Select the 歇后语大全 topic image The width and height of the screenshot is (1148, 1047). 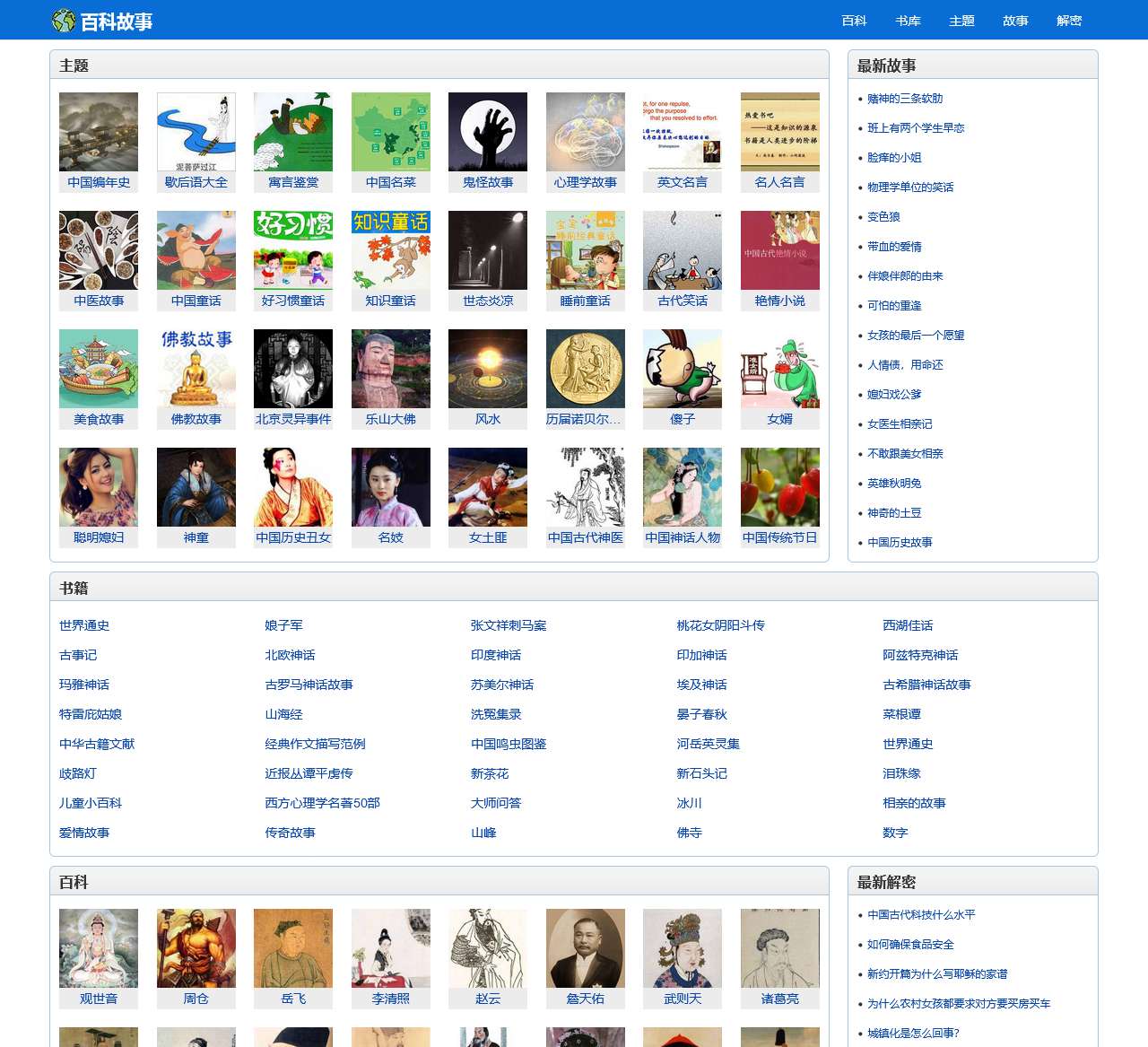(x=196, y=132)
